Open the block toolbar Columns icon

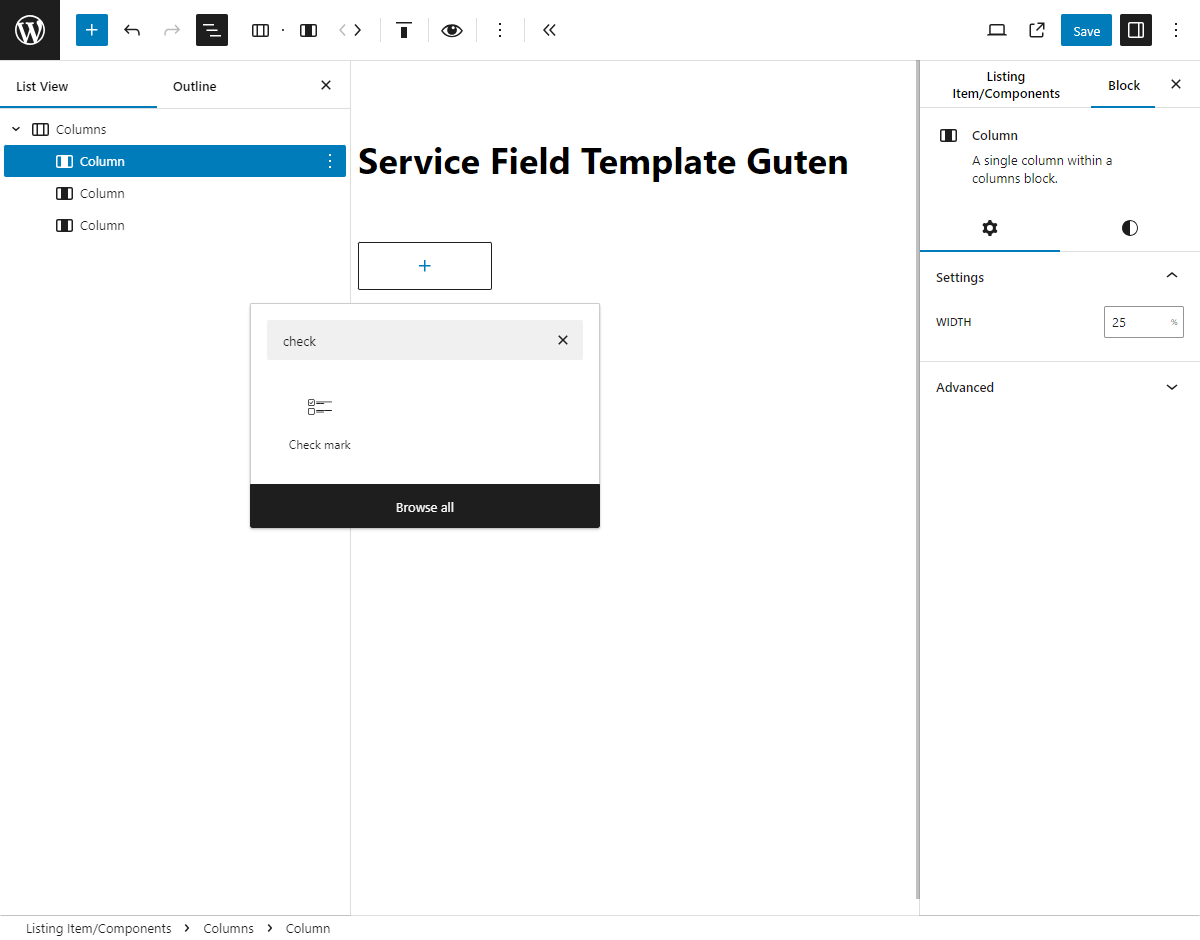(260, 30)
